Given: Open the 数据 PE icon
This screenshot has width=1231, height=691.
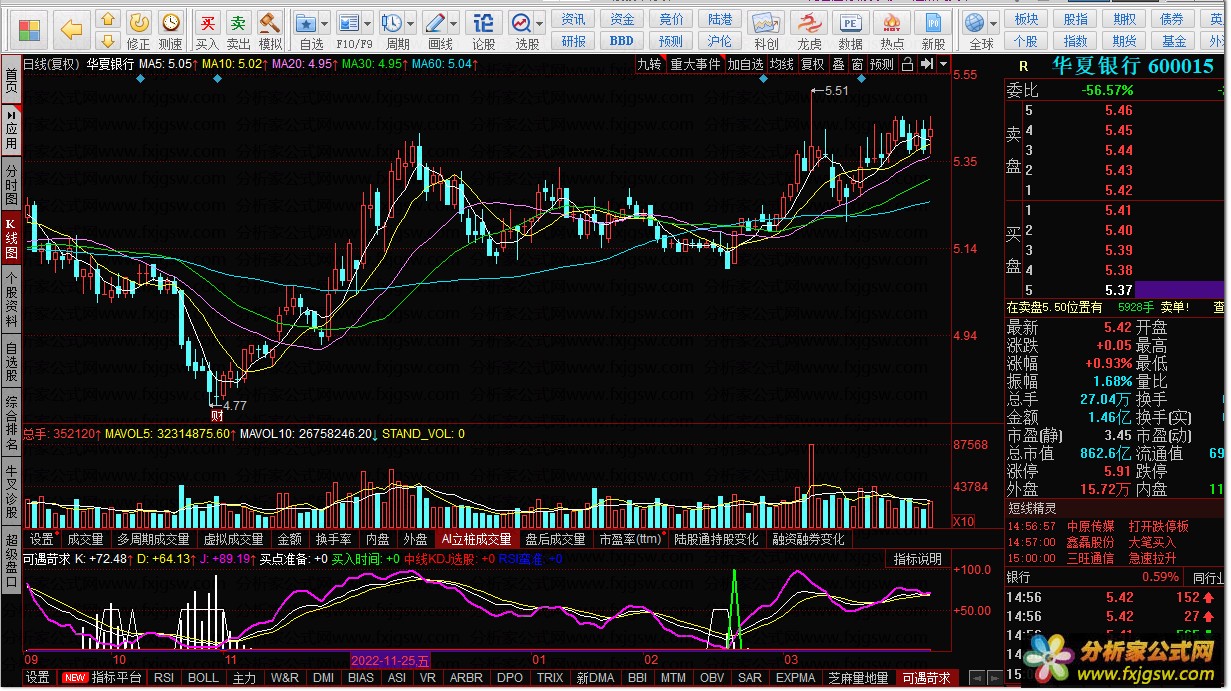Looking at the screenshot, I should click(851, 22).
